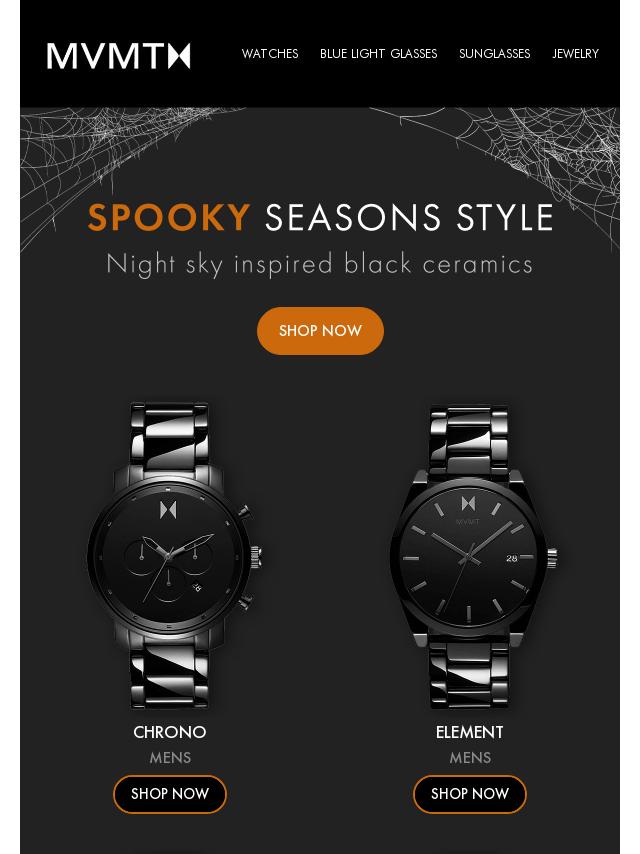
Task: Click the CHRONO product name
Action: coord(170,732)
